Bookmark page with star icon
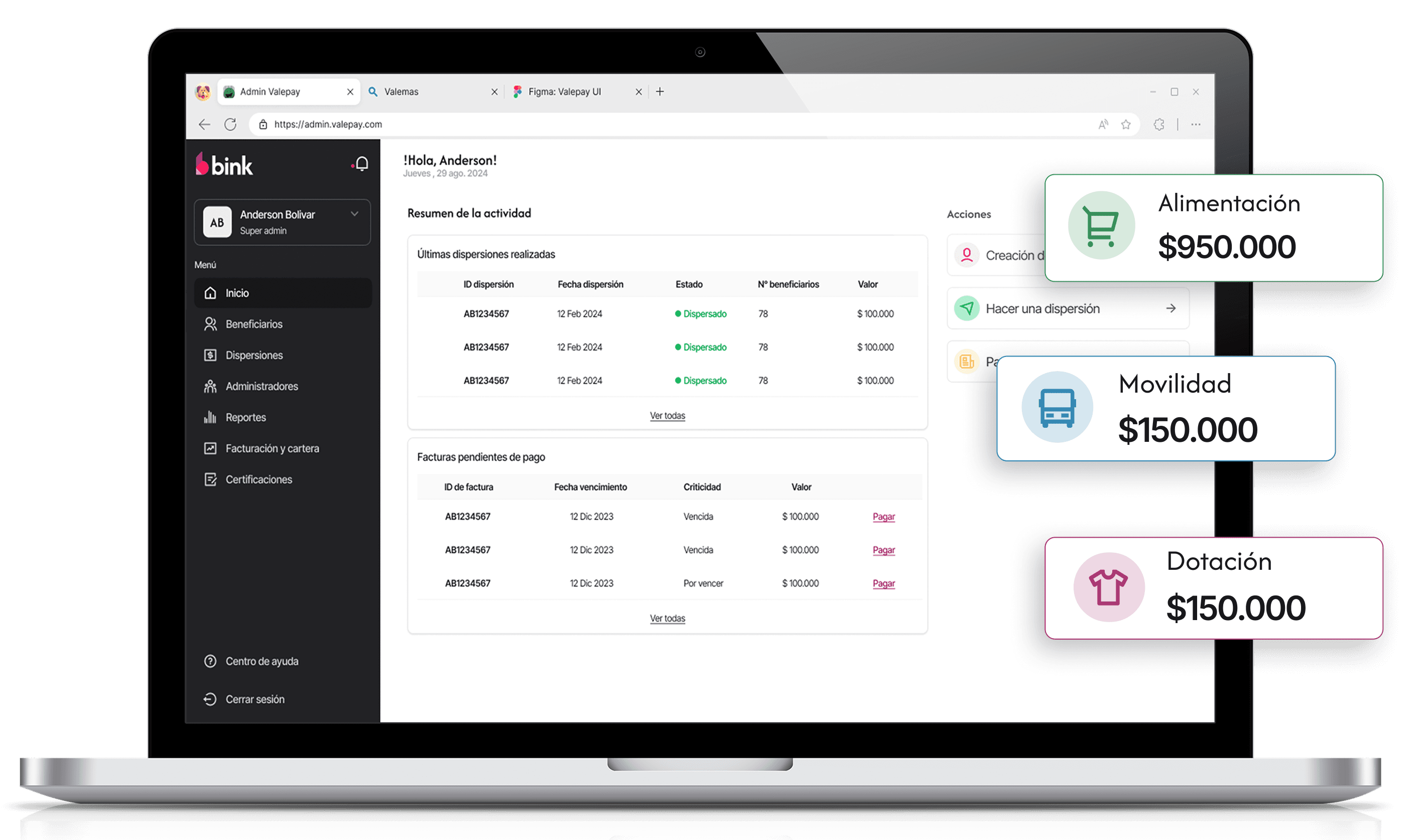Viewport: 1405px width, 840px height. (x=1126, y=125)
